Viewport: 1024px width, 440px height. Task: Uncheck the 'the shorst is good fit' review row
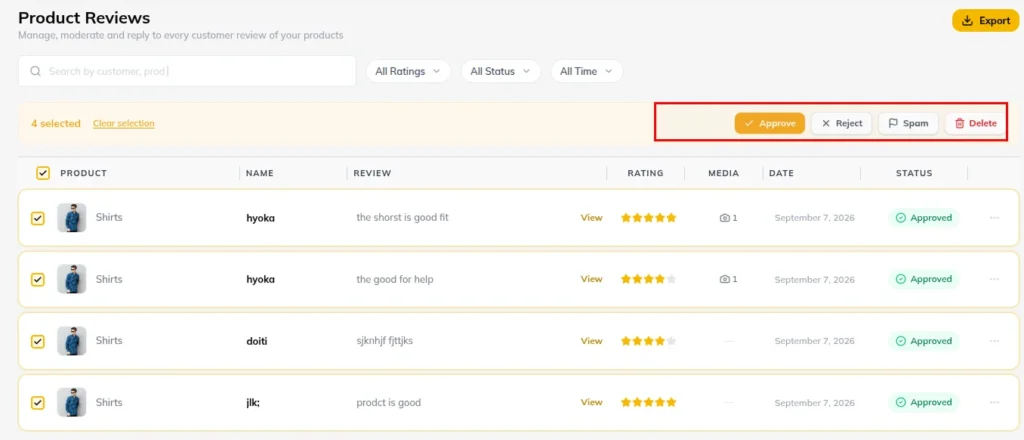[x=38, y=218]
